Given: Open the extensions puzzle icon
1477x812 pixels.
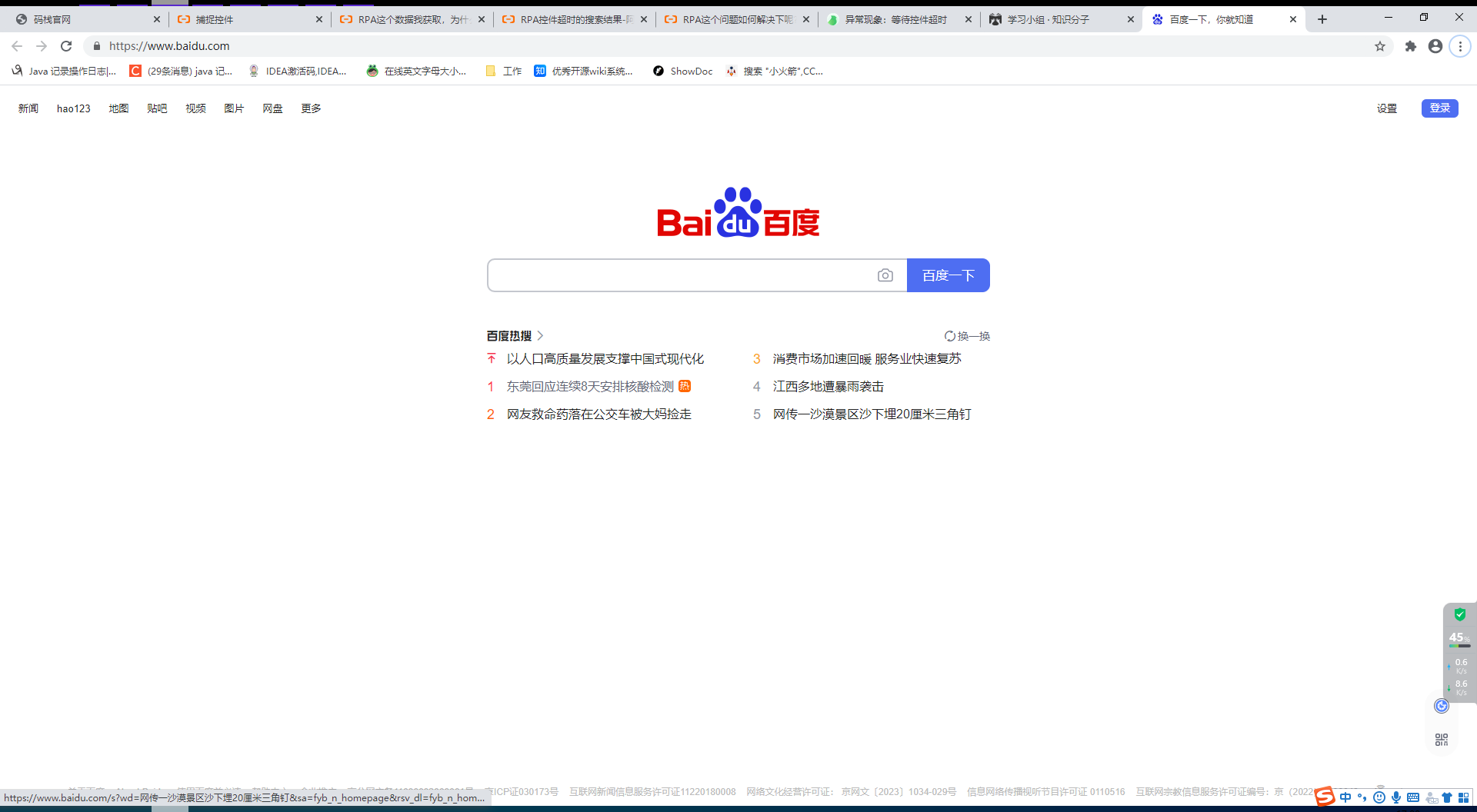Looking at the screenshot, I should tap(1411, 46).
